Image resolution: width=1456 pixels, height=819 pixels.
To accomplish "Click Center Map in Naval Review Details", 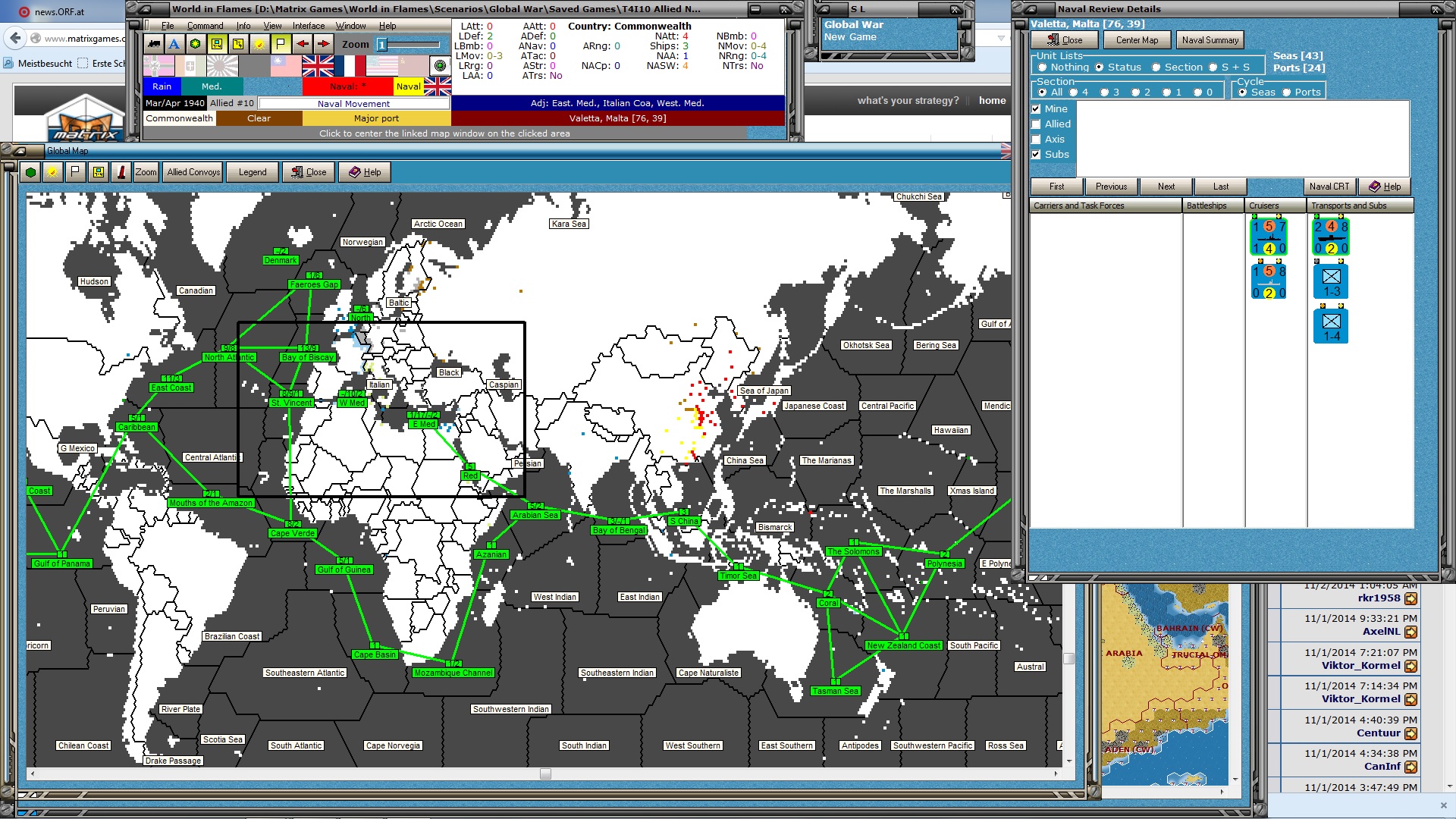I will 1137,40.
